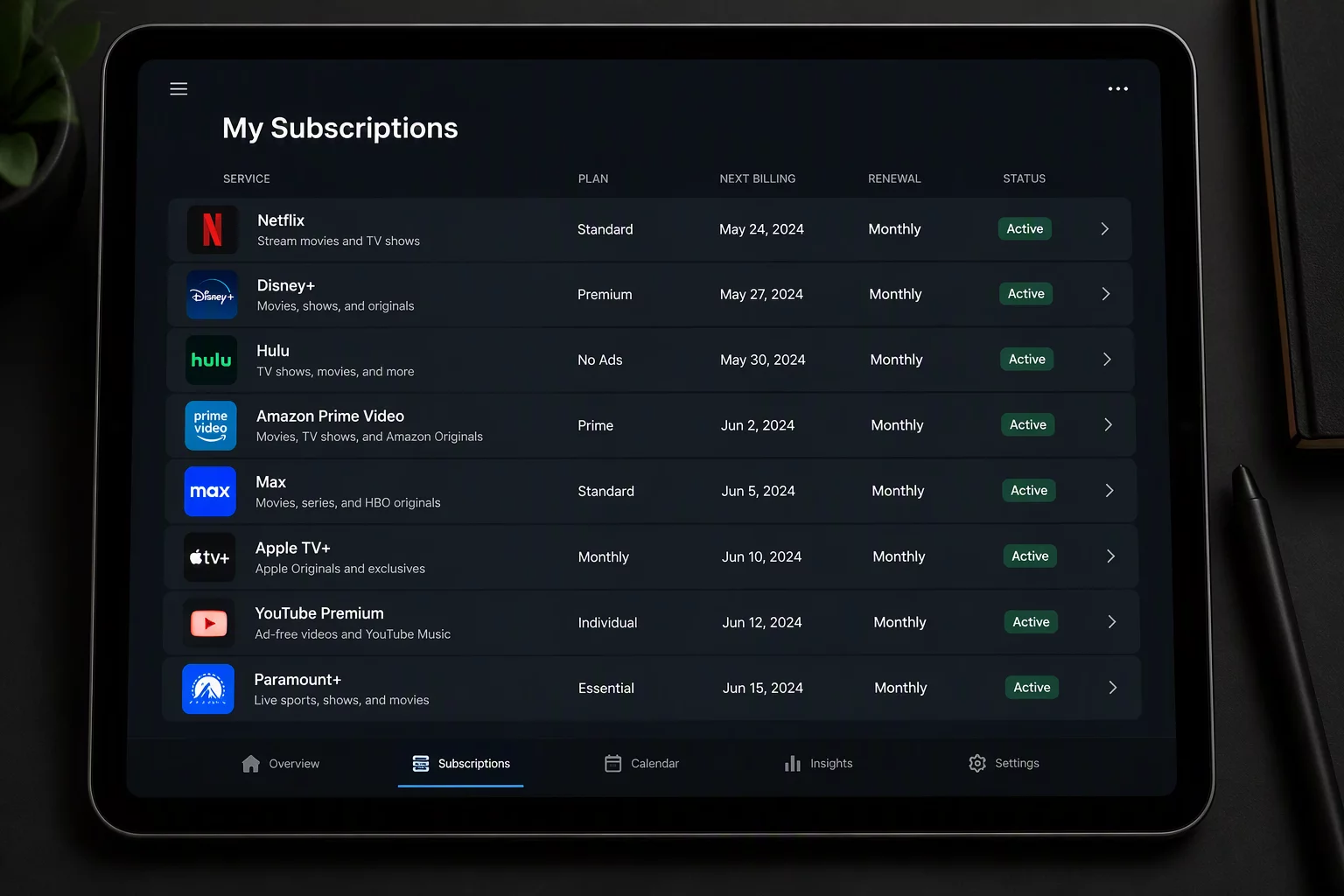Click the 'Jun 15, 2024' billing date
Image resolution: width=1344 pixels, height=896 pixels.
point(763,688)
